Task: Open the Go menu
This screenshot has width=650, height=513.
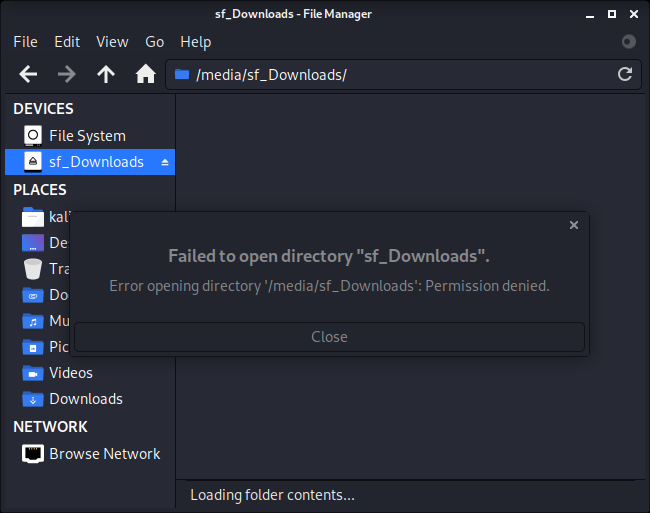Action: point(154,41)
